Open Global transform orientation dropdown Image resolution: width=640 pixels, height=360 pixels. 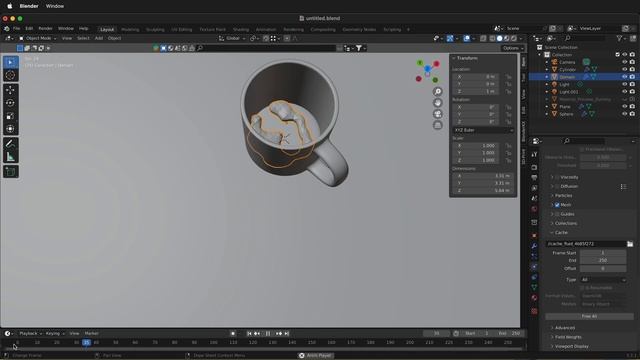pos(232,38)
